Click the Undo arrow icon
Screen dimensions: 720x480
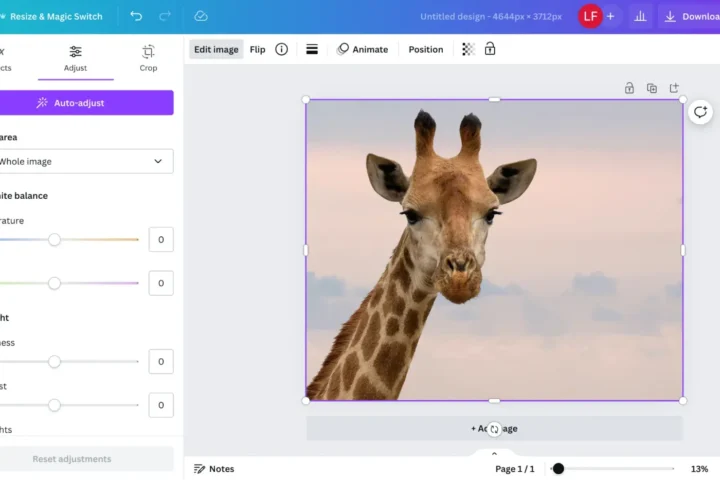[136, 16]
